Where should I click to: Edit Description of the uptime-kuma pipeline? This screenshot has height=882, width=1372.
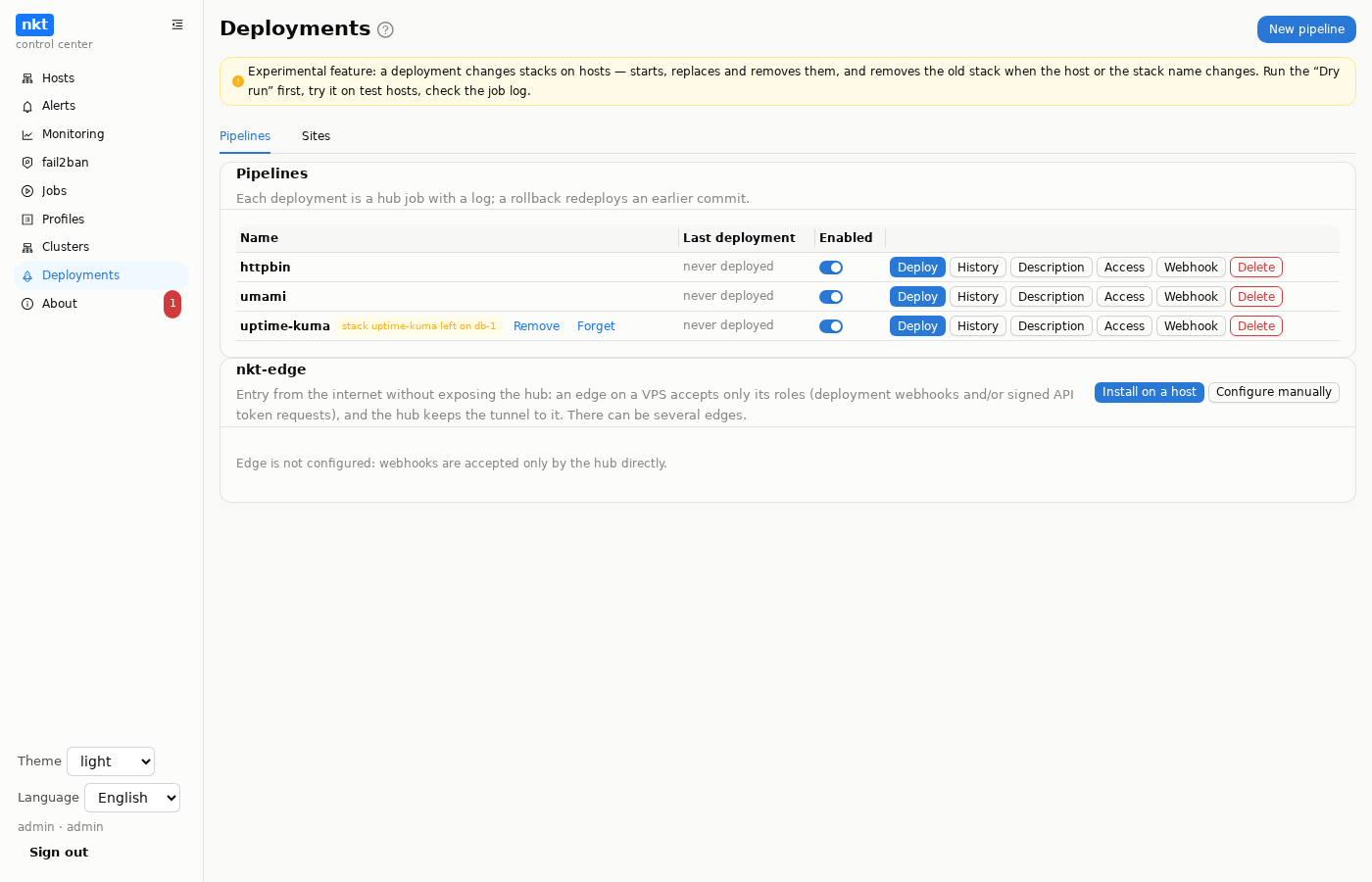pyautogui.click(x=1052, y=326)
